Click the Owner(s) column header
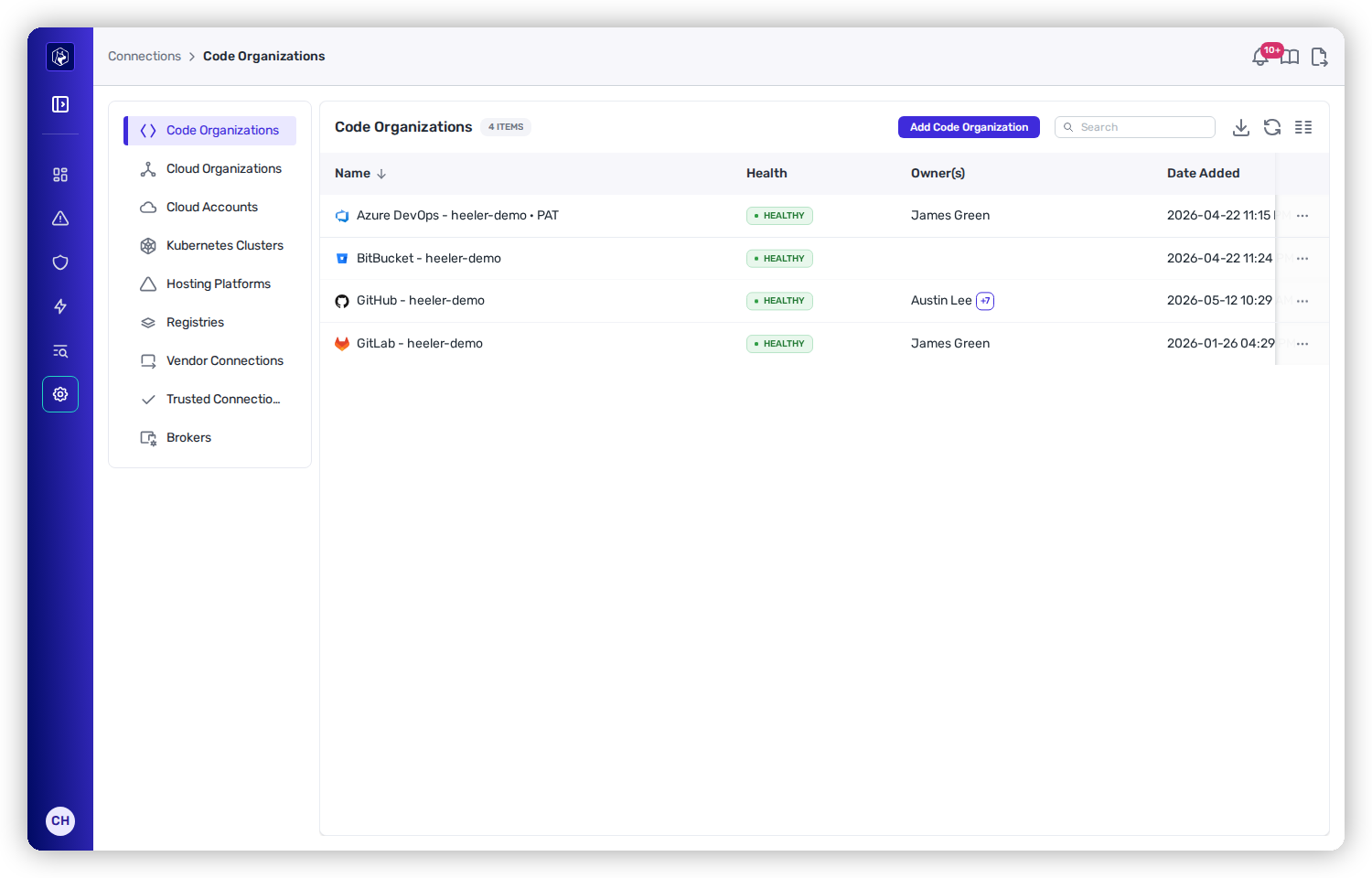 point(938,173)
